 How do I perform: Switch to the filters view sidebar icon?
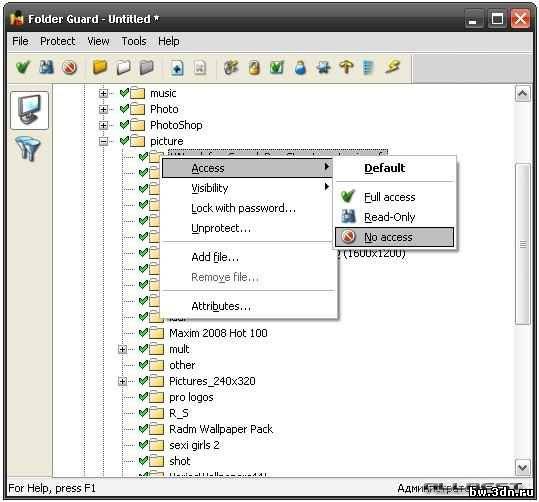pos(29,149)
